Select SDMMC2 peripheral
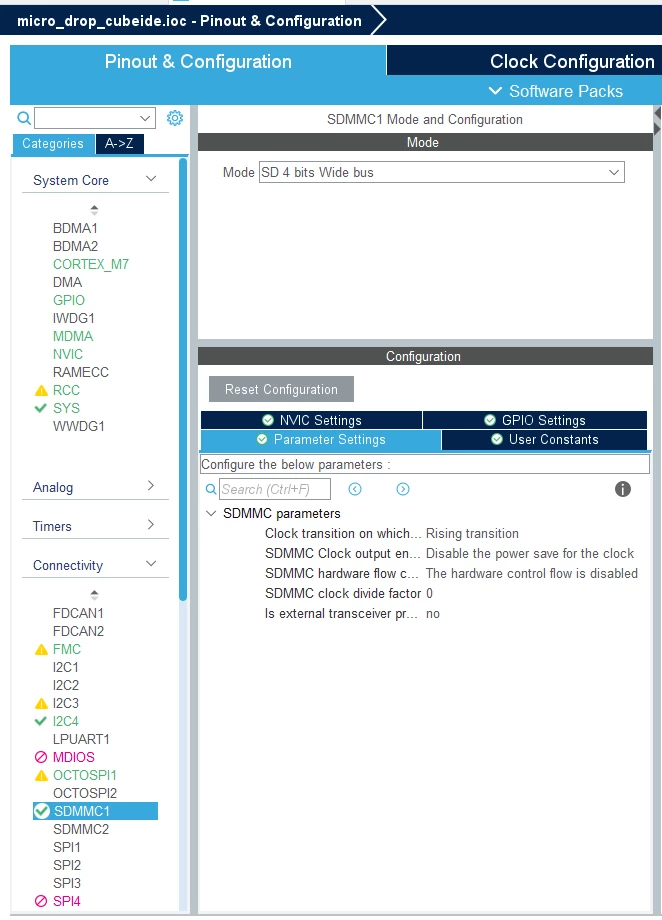Screen dimensions: 662x920 pos(81,829)
